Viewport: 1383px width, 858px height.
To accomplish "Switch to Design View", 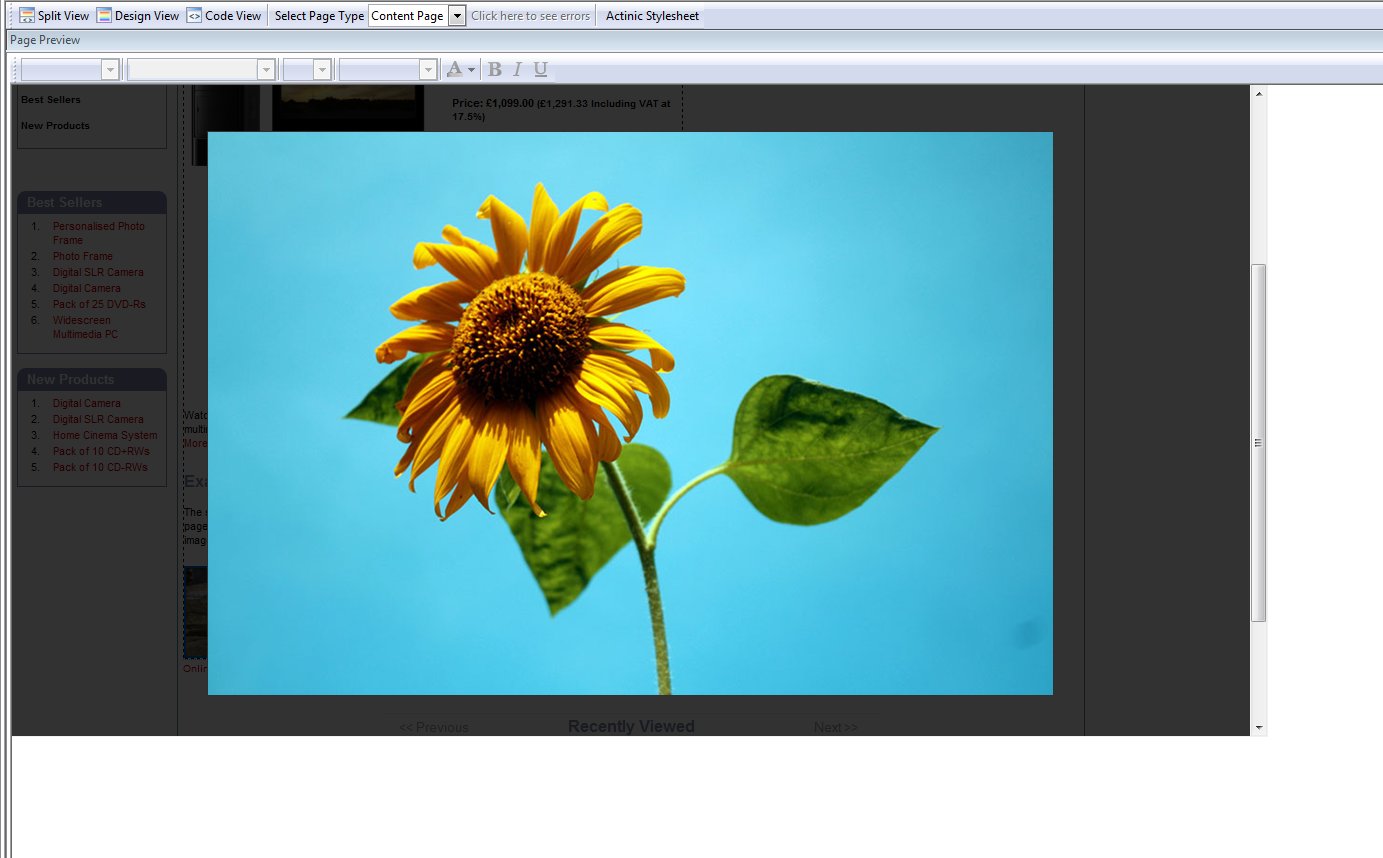I will point(138,16).
